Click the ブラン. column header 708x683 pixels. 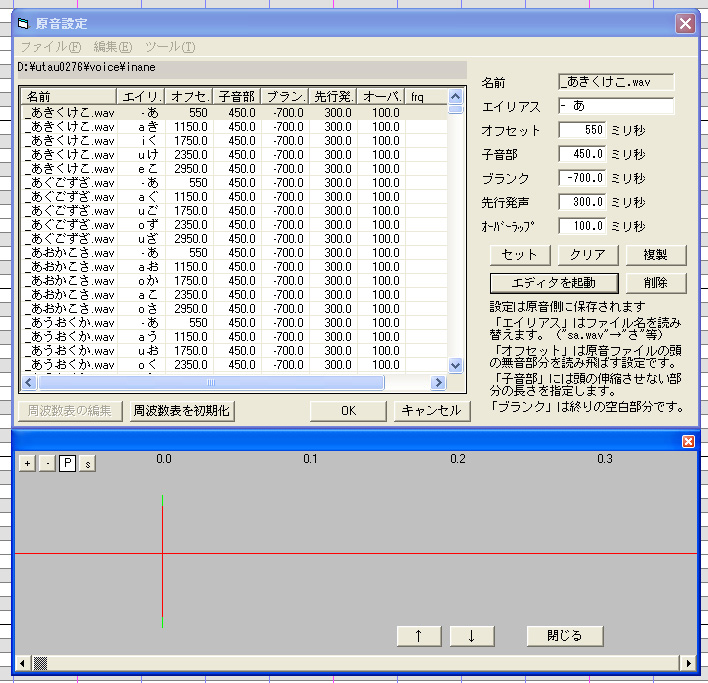click(x=285, y=97)
